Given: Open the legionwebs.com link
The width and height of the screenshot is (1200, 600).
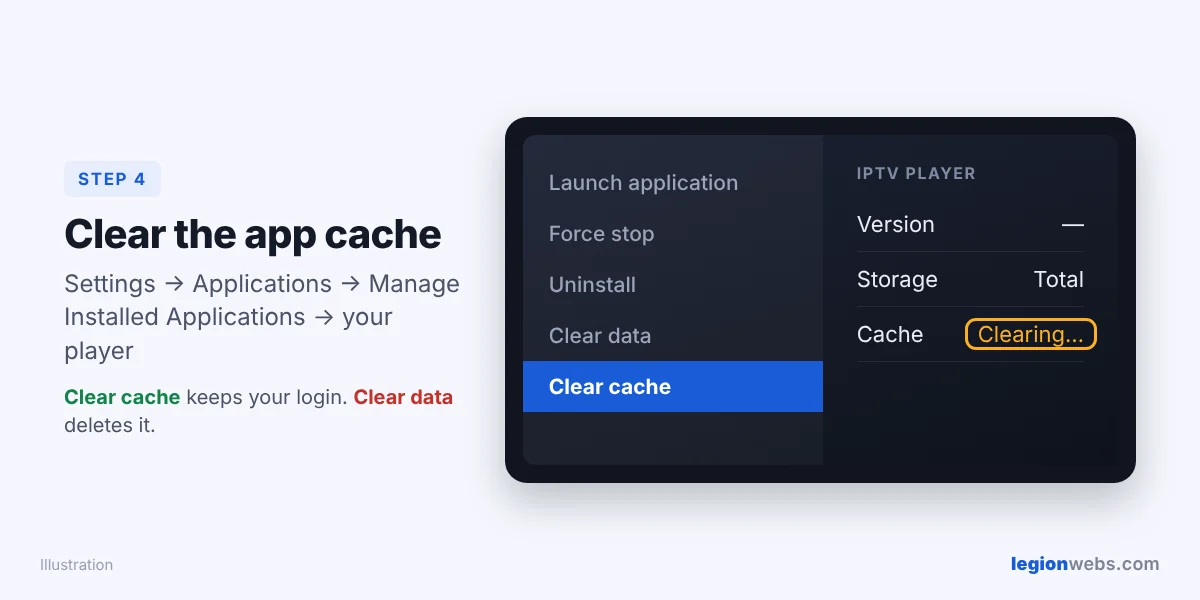Looking at the screenshot, I should click(x=1085, y=564).
